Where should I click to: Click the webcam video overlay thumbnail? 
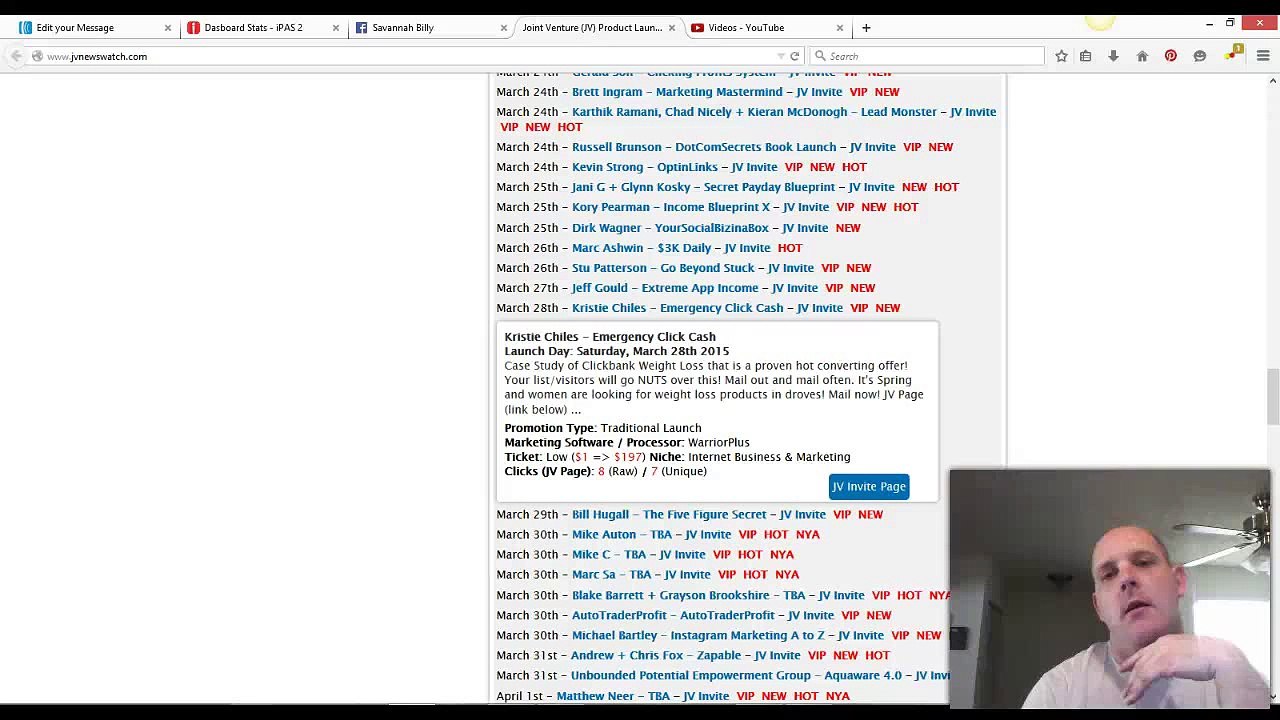click(x=1110, y=589)
